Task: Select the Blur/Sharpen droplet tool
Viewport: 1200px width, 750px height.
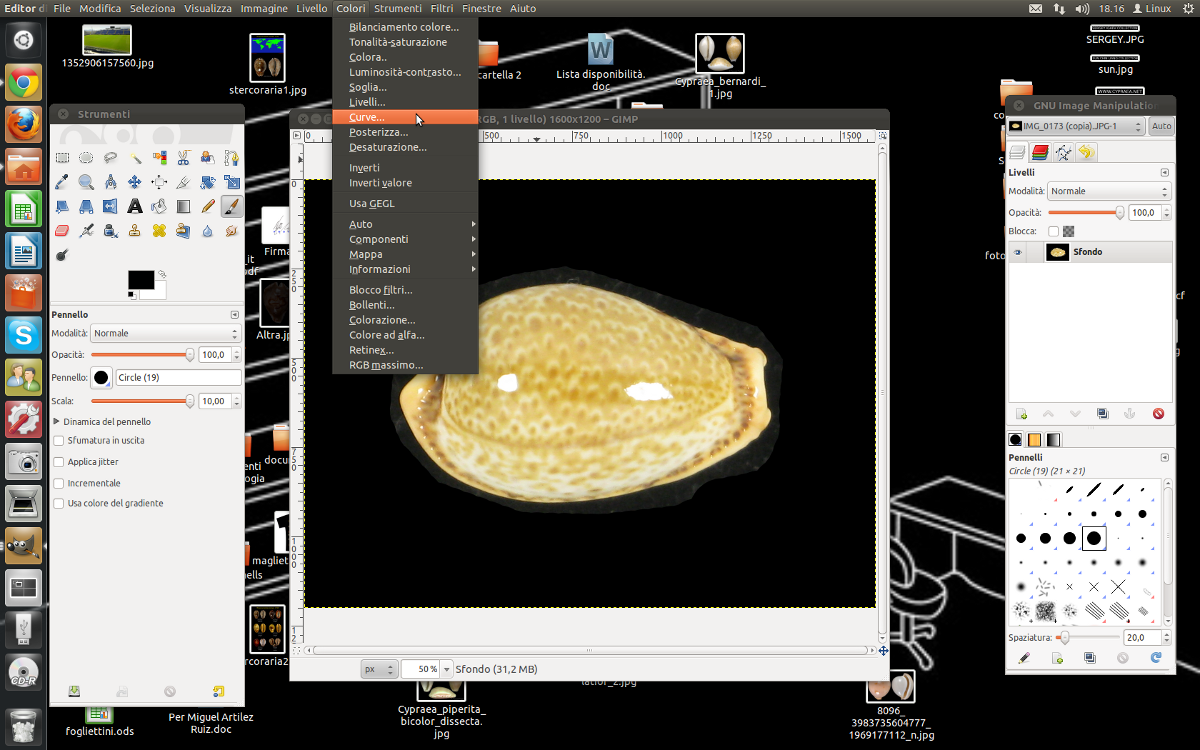Action: click(208, 231)
